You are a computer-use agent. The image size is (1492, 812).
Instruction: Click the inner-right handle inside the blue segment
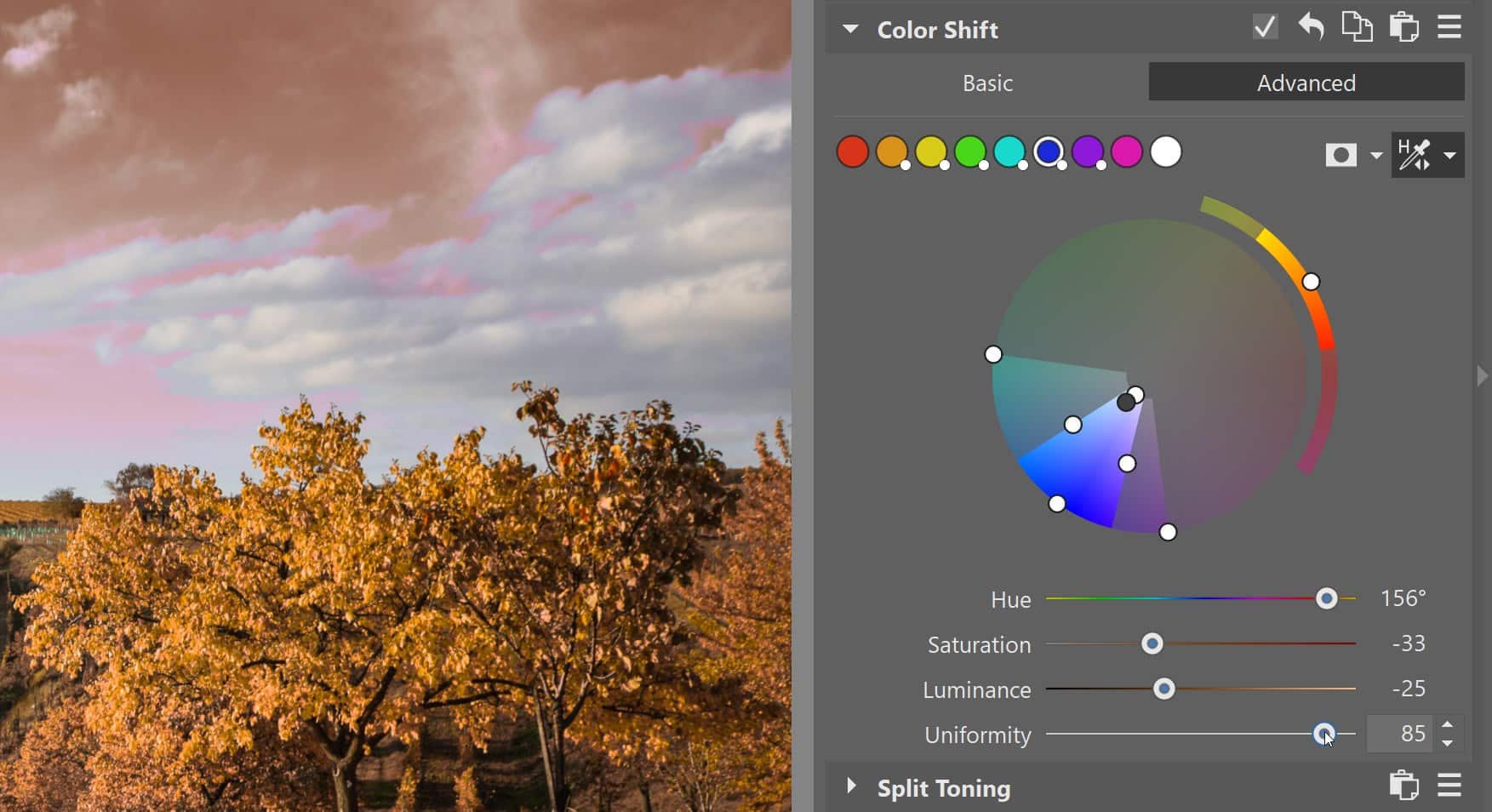coord(1127,464)
